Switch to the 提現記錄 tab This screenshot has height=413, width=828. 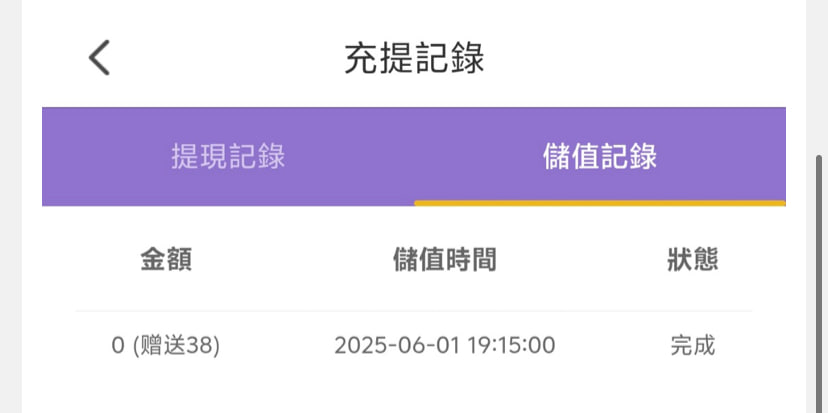coord(228,157)
